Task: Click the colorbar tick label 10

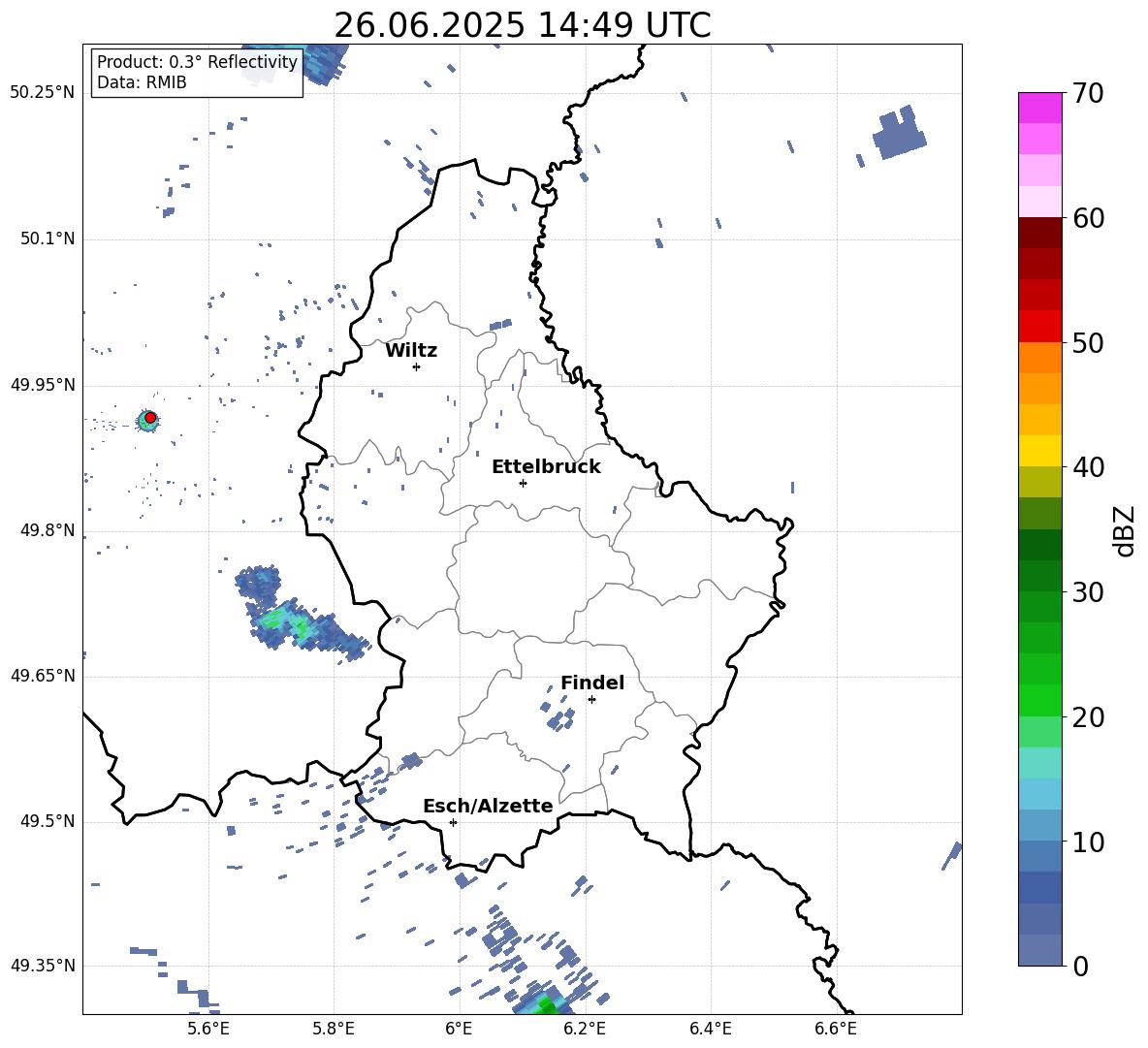Action: point(1088,842)
